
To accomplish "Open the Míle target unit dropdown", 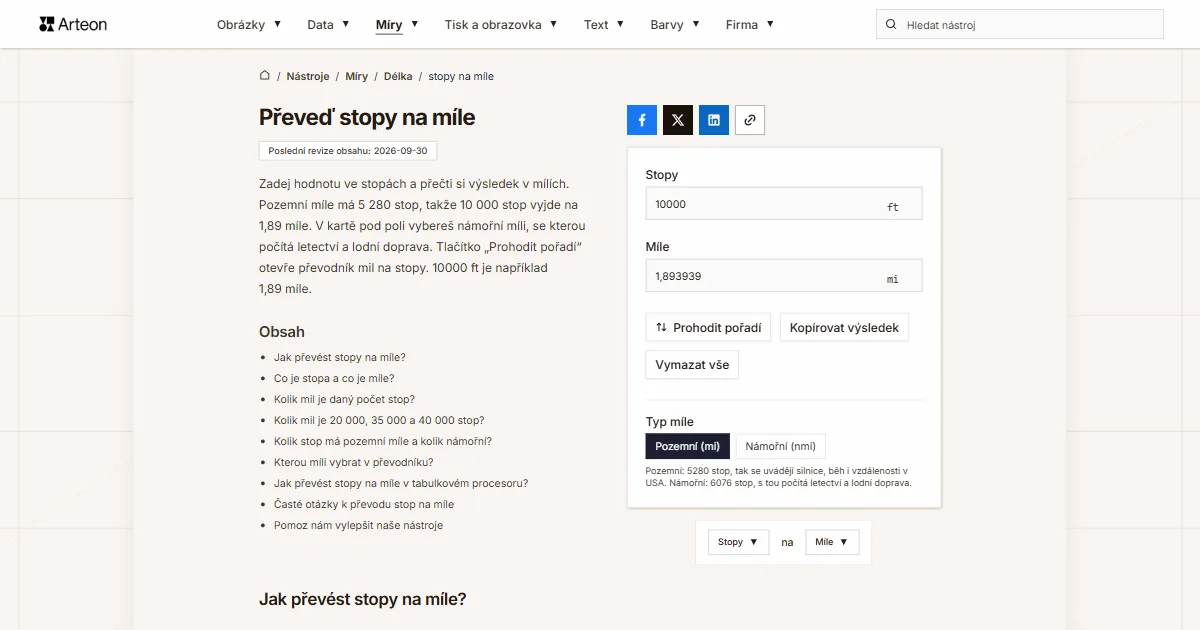I will click(832, 542).
